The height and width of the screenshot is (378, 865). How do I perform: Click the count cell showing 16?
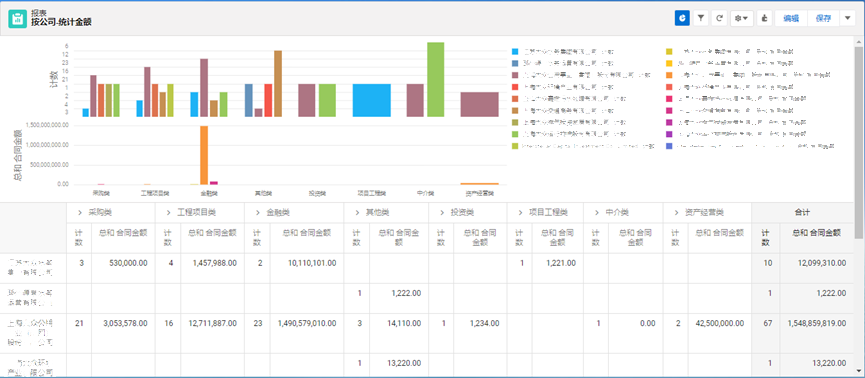[168, 333]
